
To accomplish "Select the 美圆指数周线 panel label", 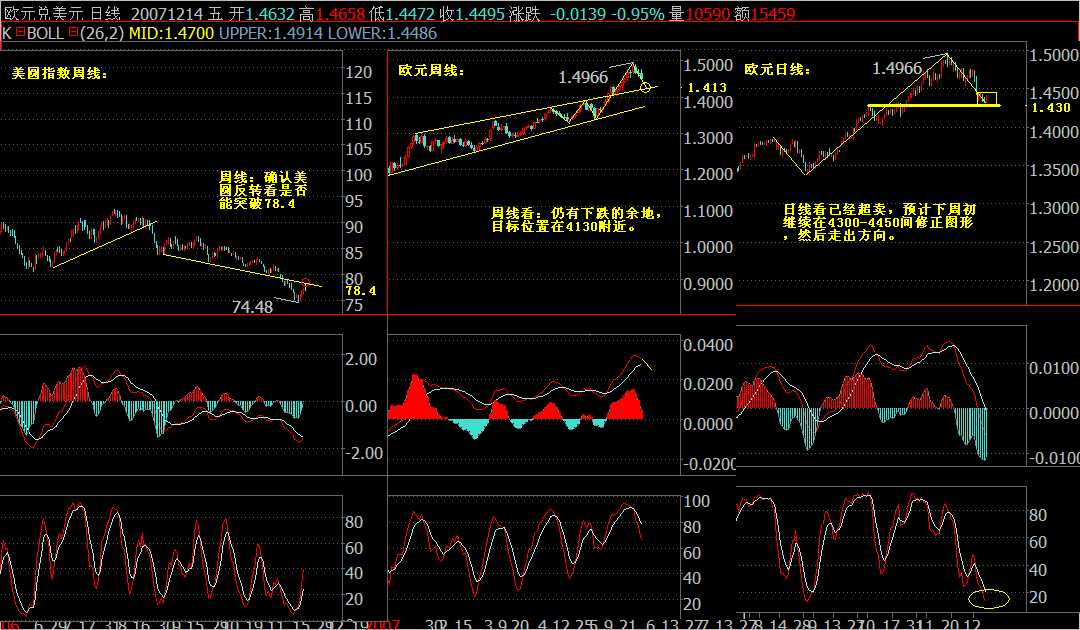I will pyautogui.click(x=60, y=73).
